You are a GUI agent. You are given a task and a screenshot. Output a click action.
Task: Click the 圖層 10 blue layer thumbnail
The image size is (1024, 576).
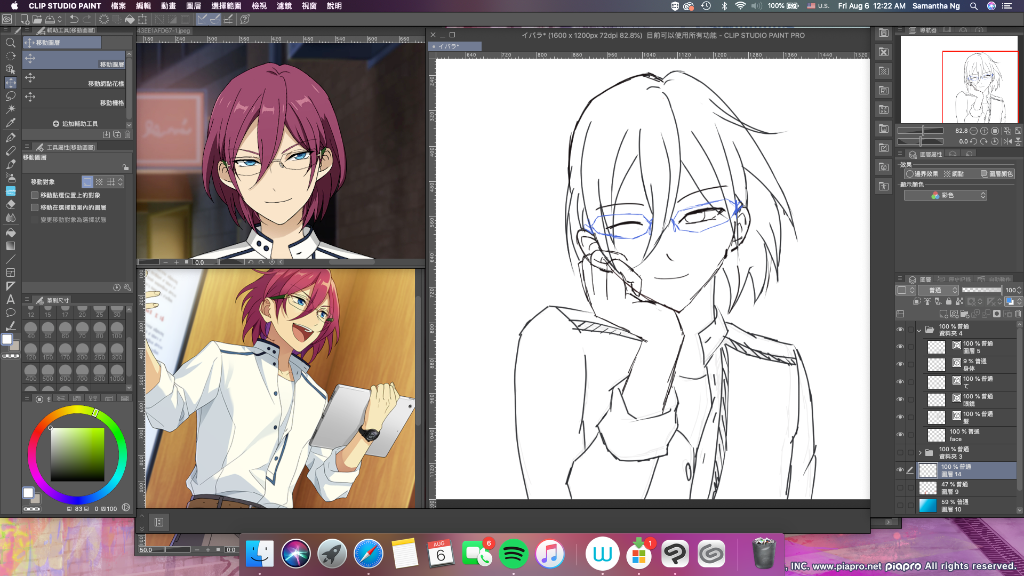(x=927, y=505)
